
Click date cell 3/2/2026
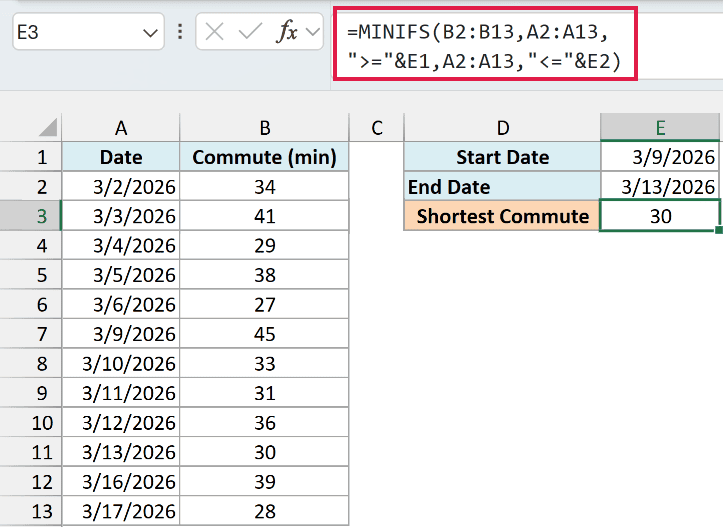(121, 187)
